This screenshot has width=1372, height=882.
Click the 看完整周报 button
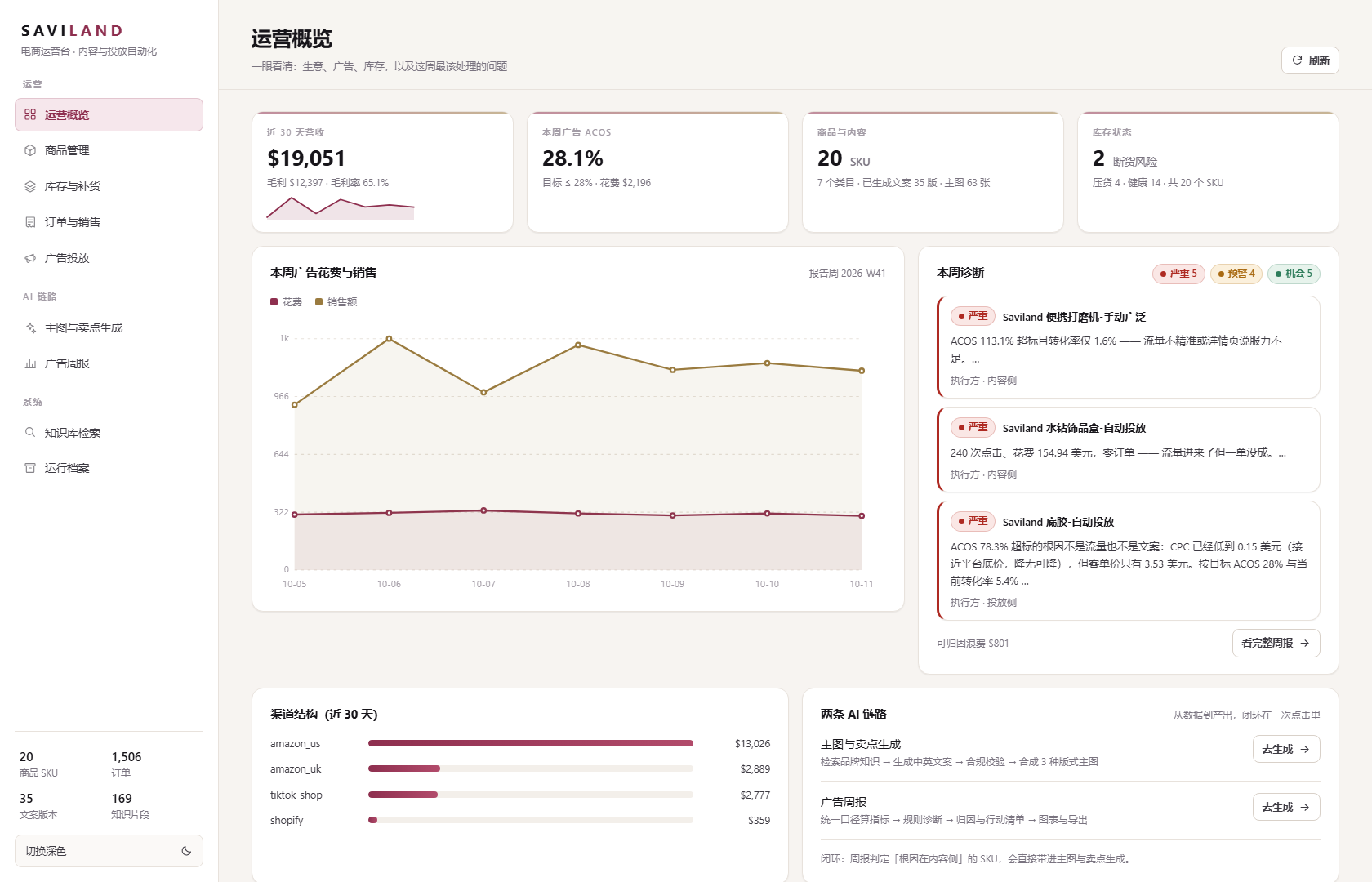tap(1276, 643)
